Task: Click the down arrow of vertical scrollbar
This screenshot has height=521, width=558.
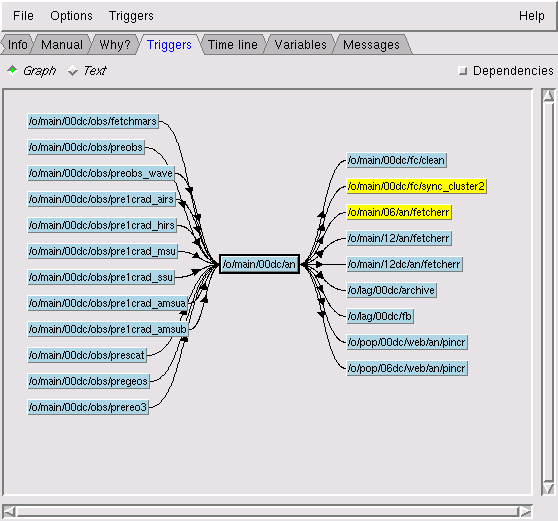Action: 548,488
